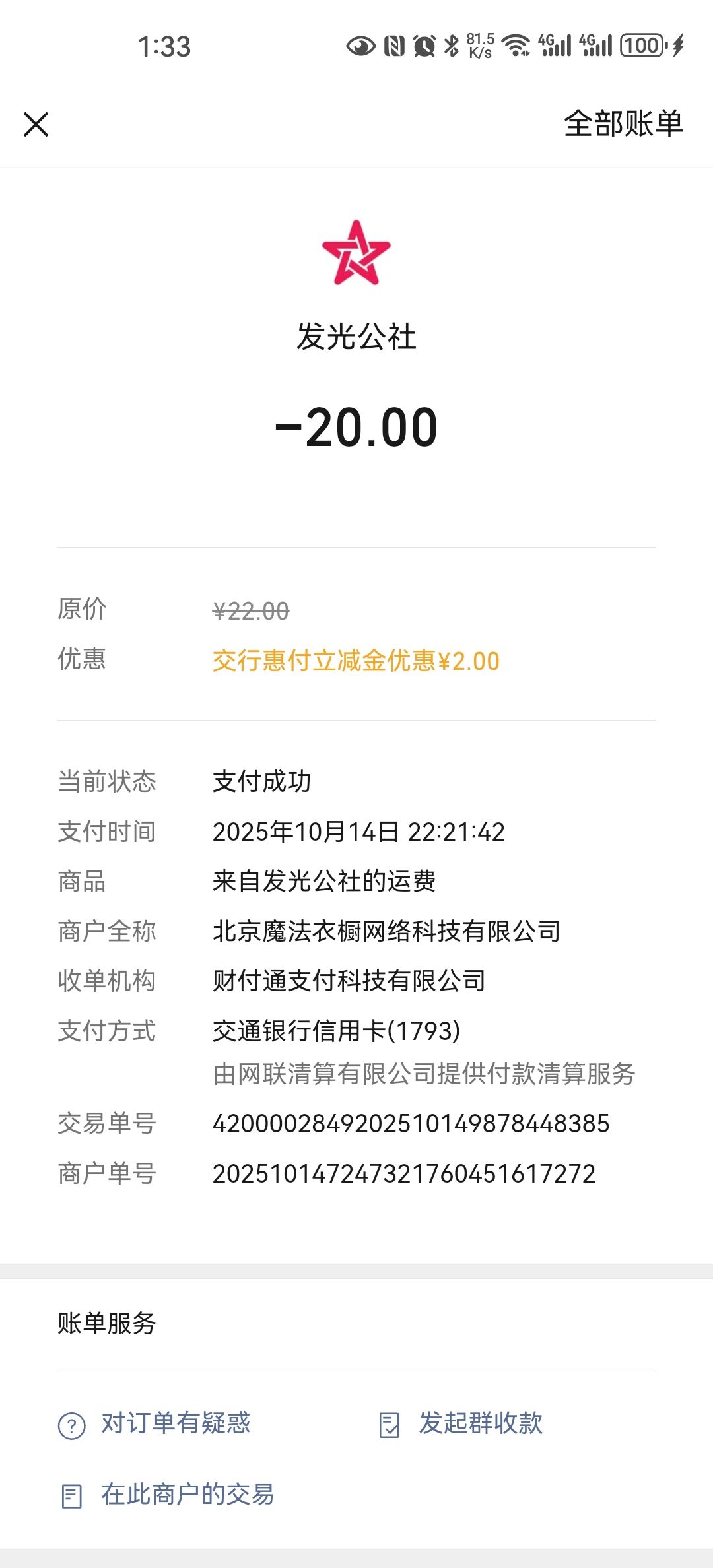
Task: Open 对订单有疑惑 order question link
Action: (x=176, y=1423)
